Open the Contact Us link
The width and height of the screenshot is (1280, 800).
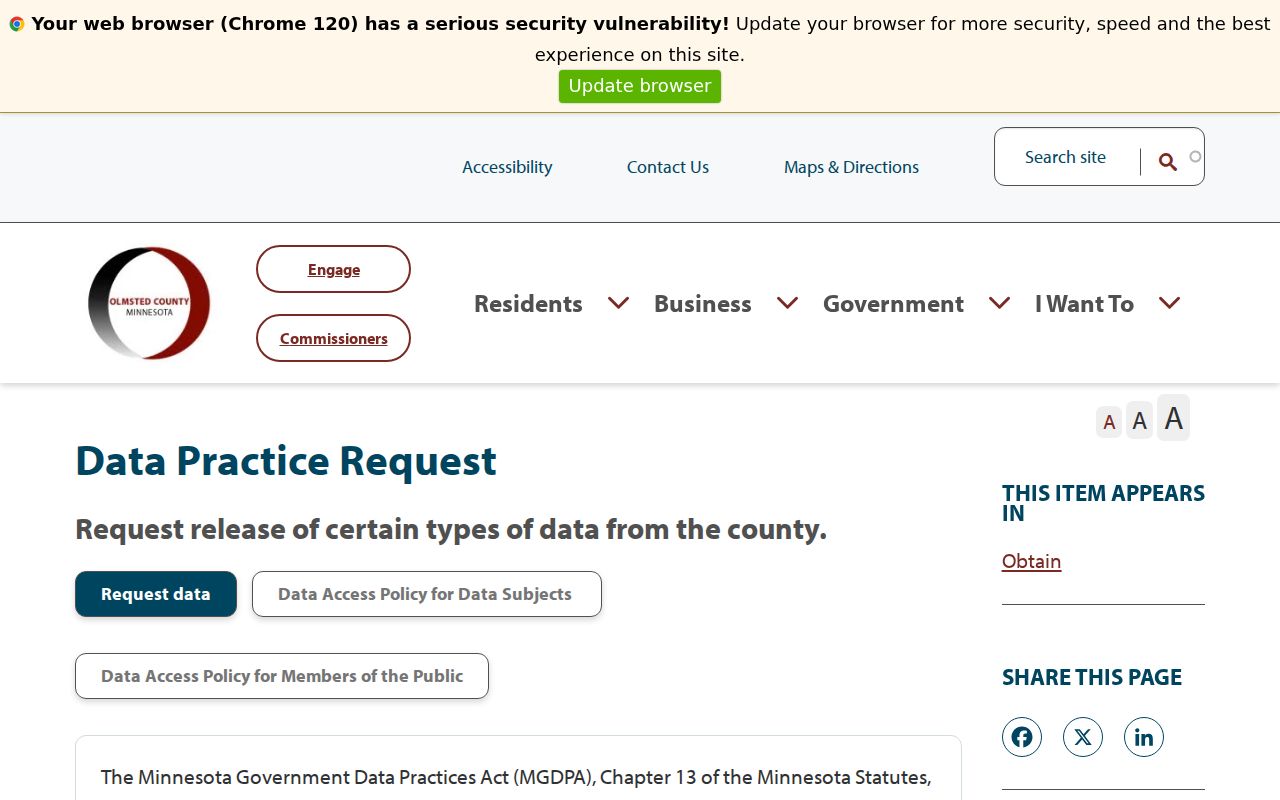coord(668,167)
